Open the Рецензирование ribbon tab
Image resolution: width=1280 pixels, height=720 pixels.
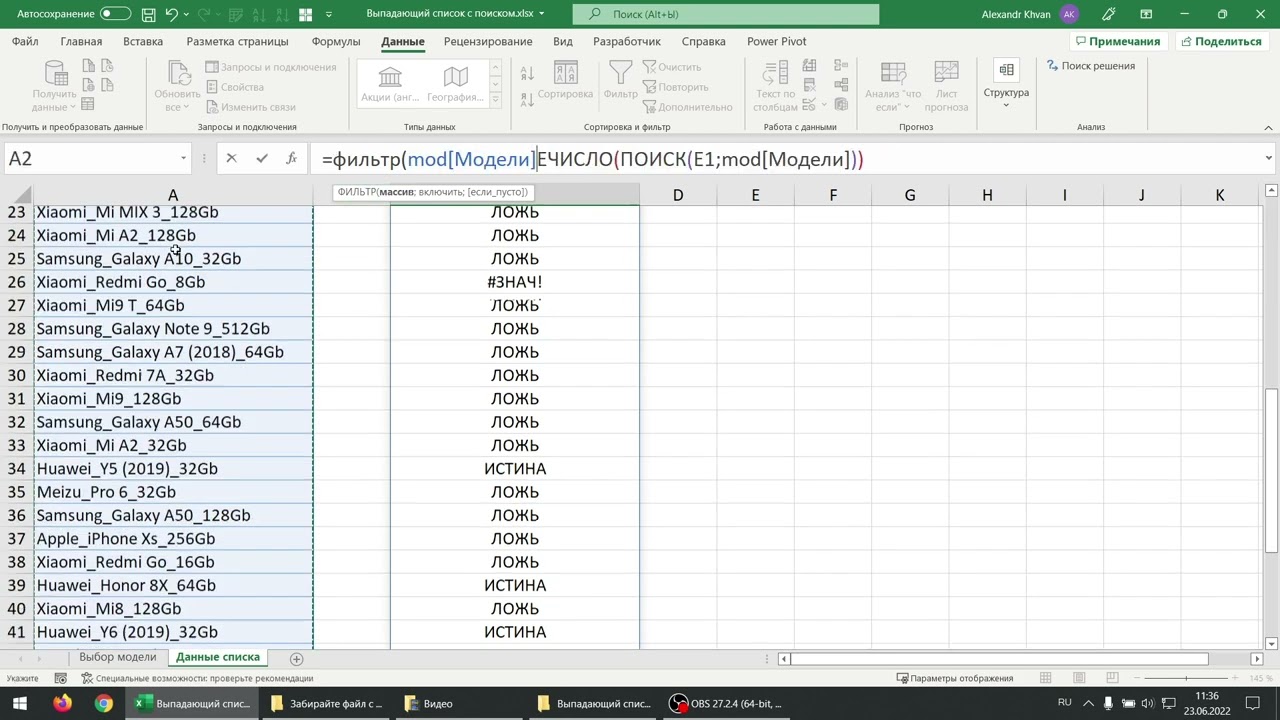tap(488, 41)
